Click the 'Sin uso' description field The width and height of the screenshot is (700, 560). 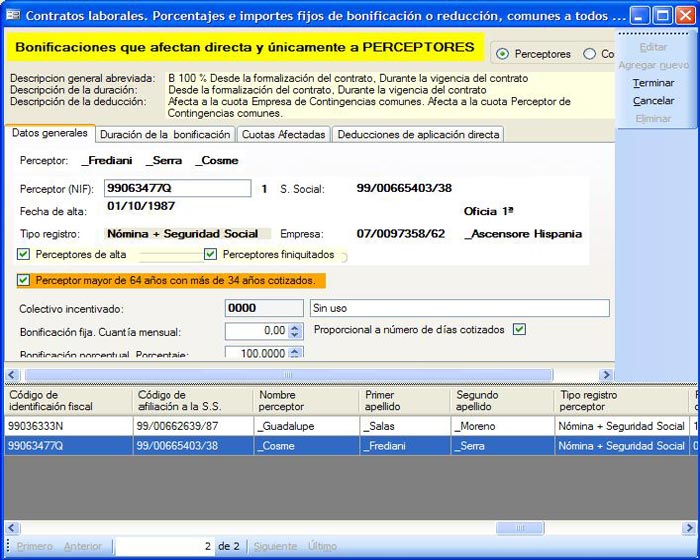[x=458, y=309]
